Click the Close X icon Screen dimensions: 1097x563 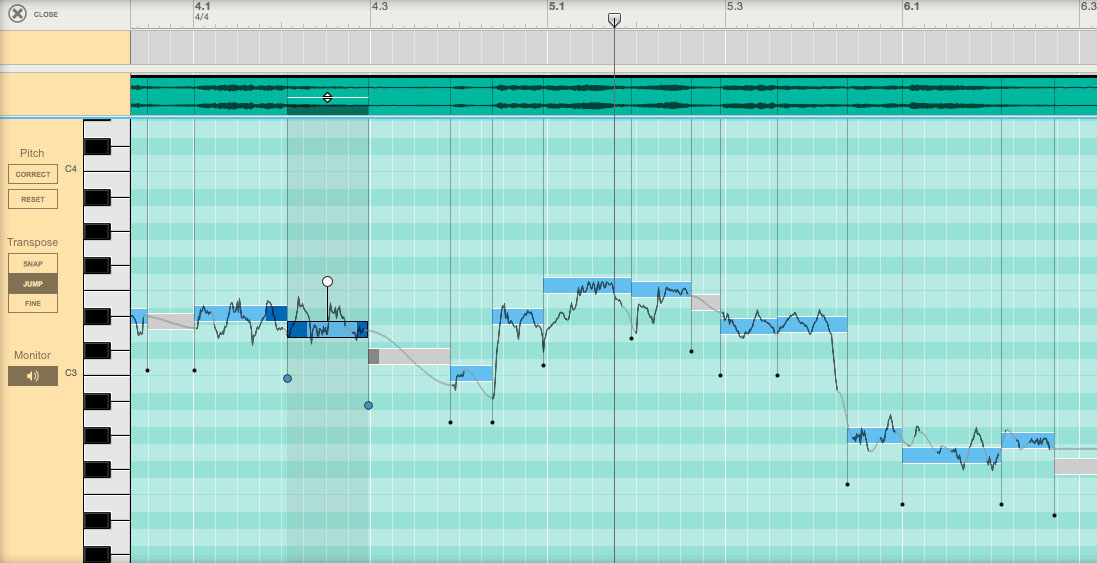point(17,14)
